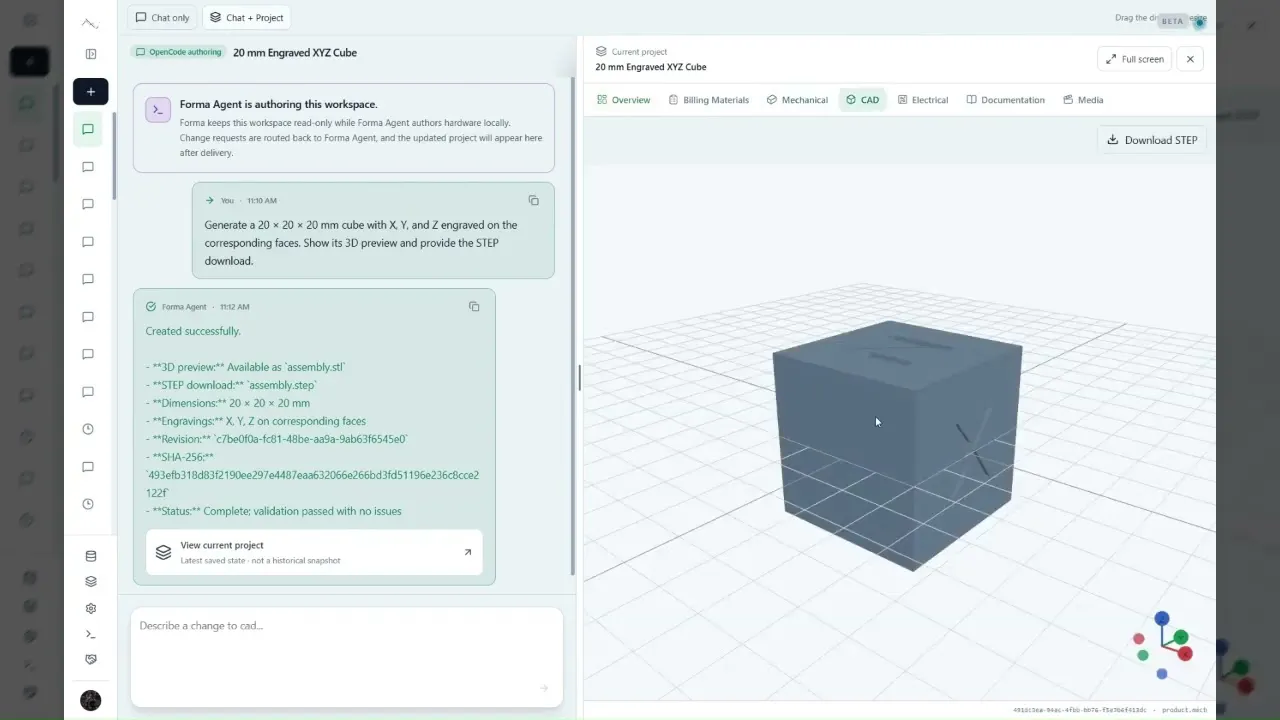Click the red axis ball on orientation gizmo
Image resolution: width=1280 pixels, height=720 pixels.
coord(1186,654)
